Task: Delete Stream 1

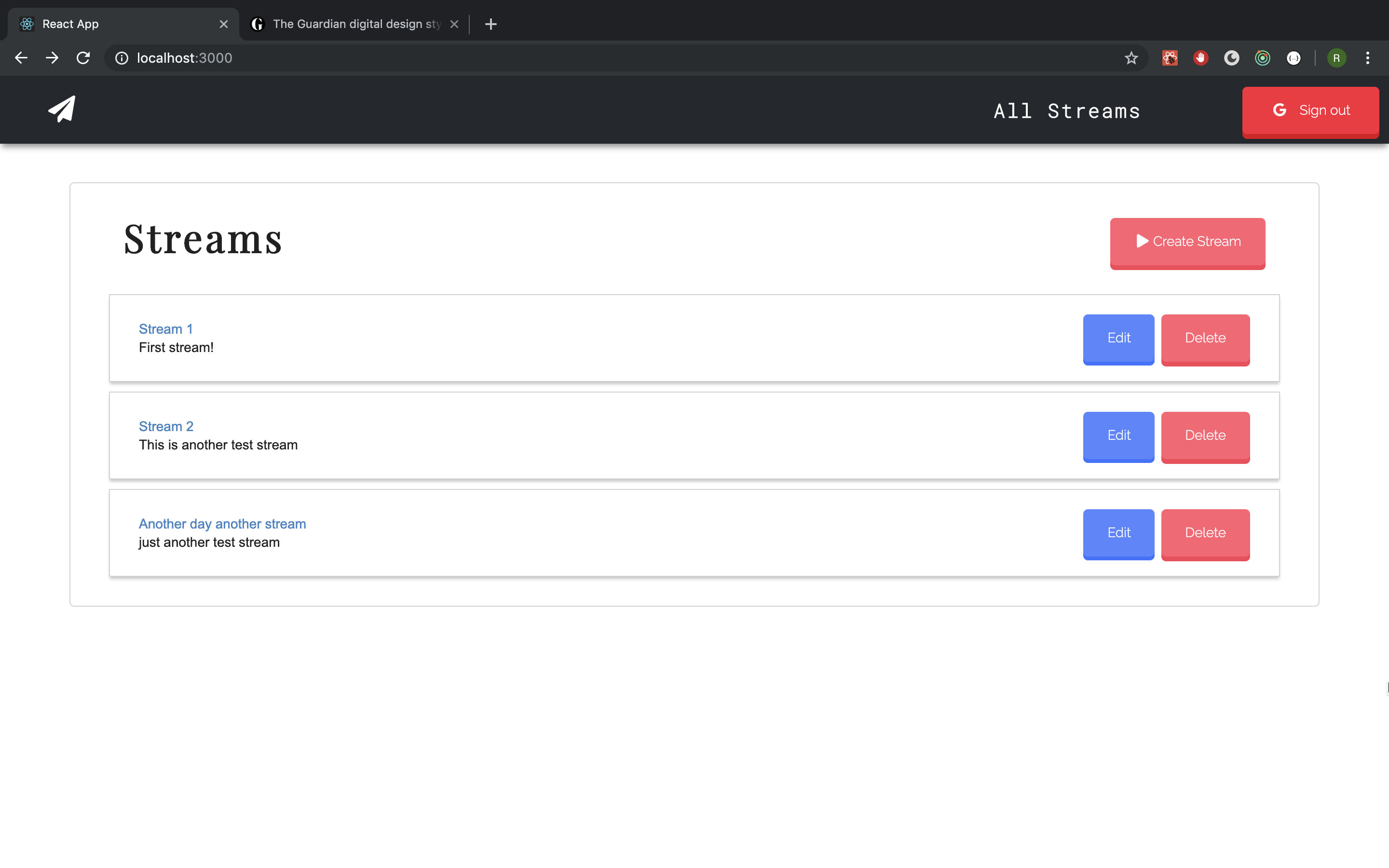Action: (x=1205, y=339)
